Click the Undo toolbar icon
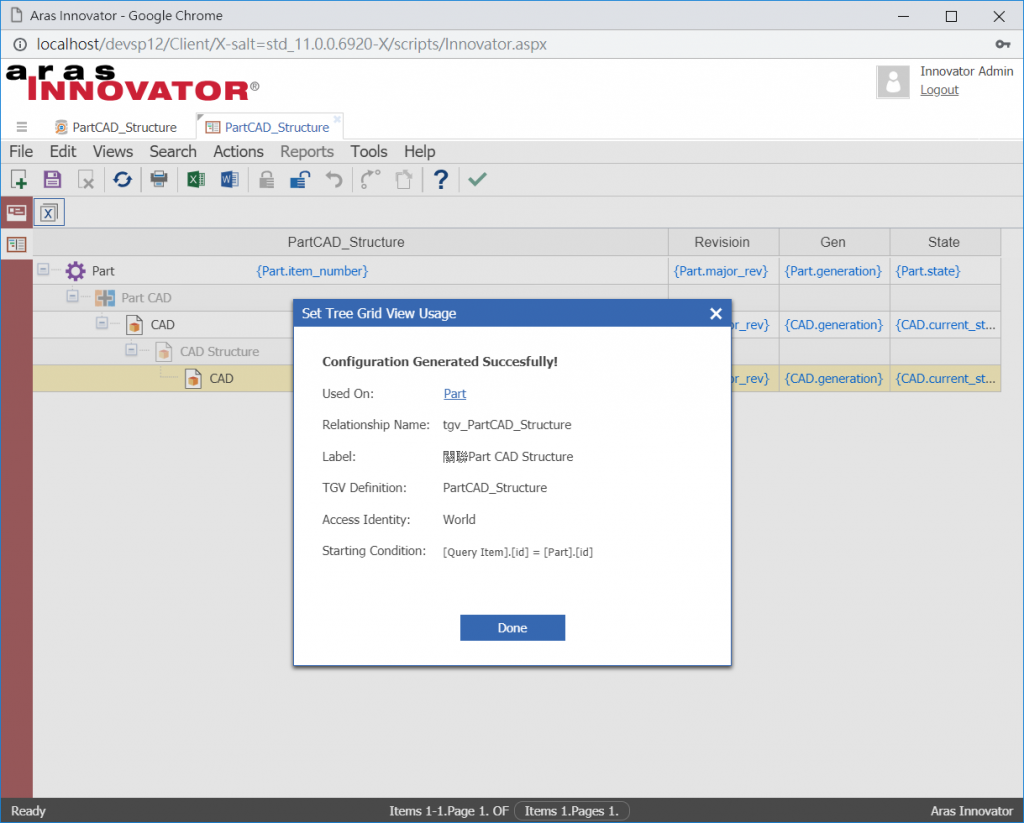The image size is (1024, 823). pyautogui.click(x=334, y=179)
